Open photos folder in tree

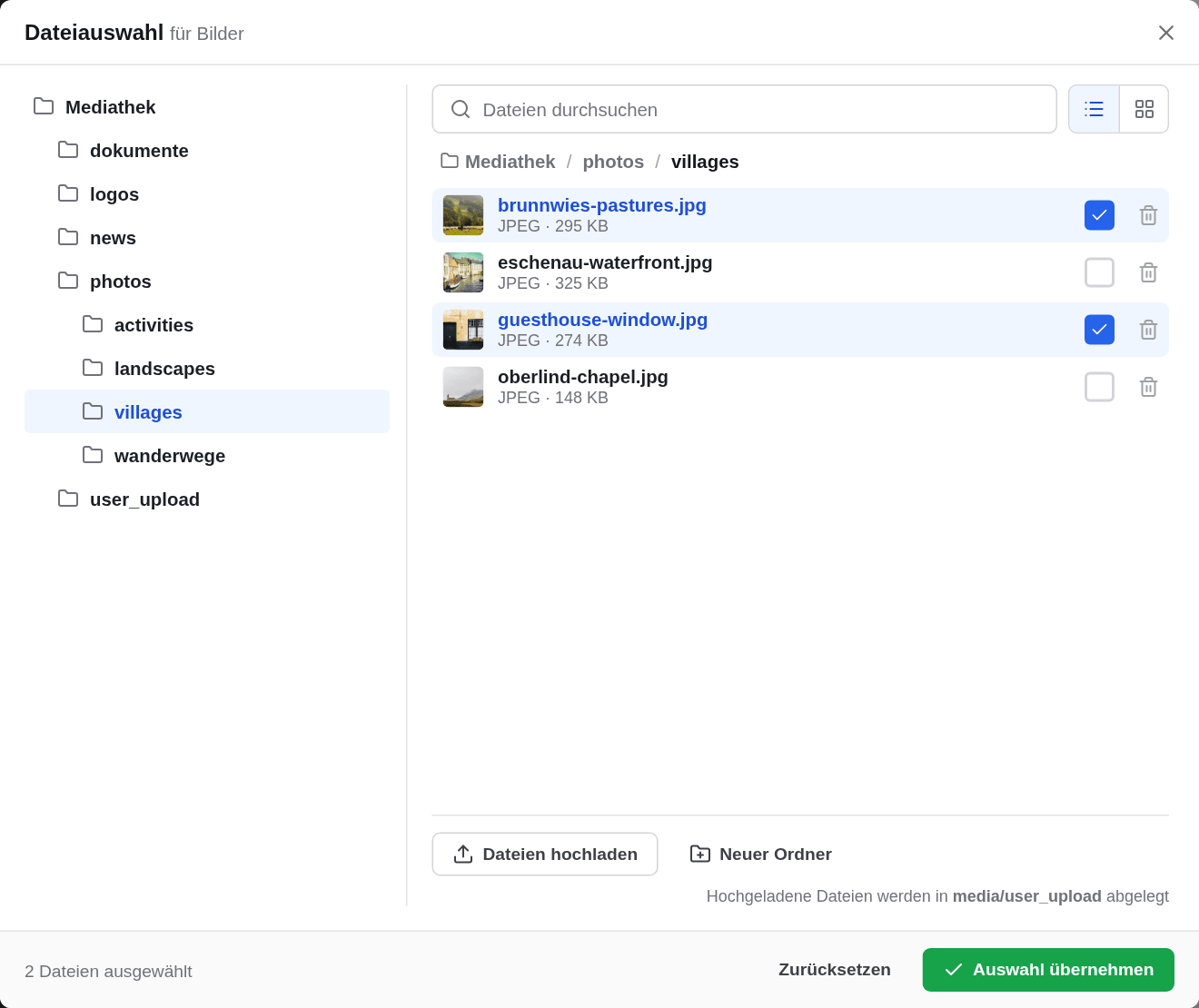click(x=207, y=282)
